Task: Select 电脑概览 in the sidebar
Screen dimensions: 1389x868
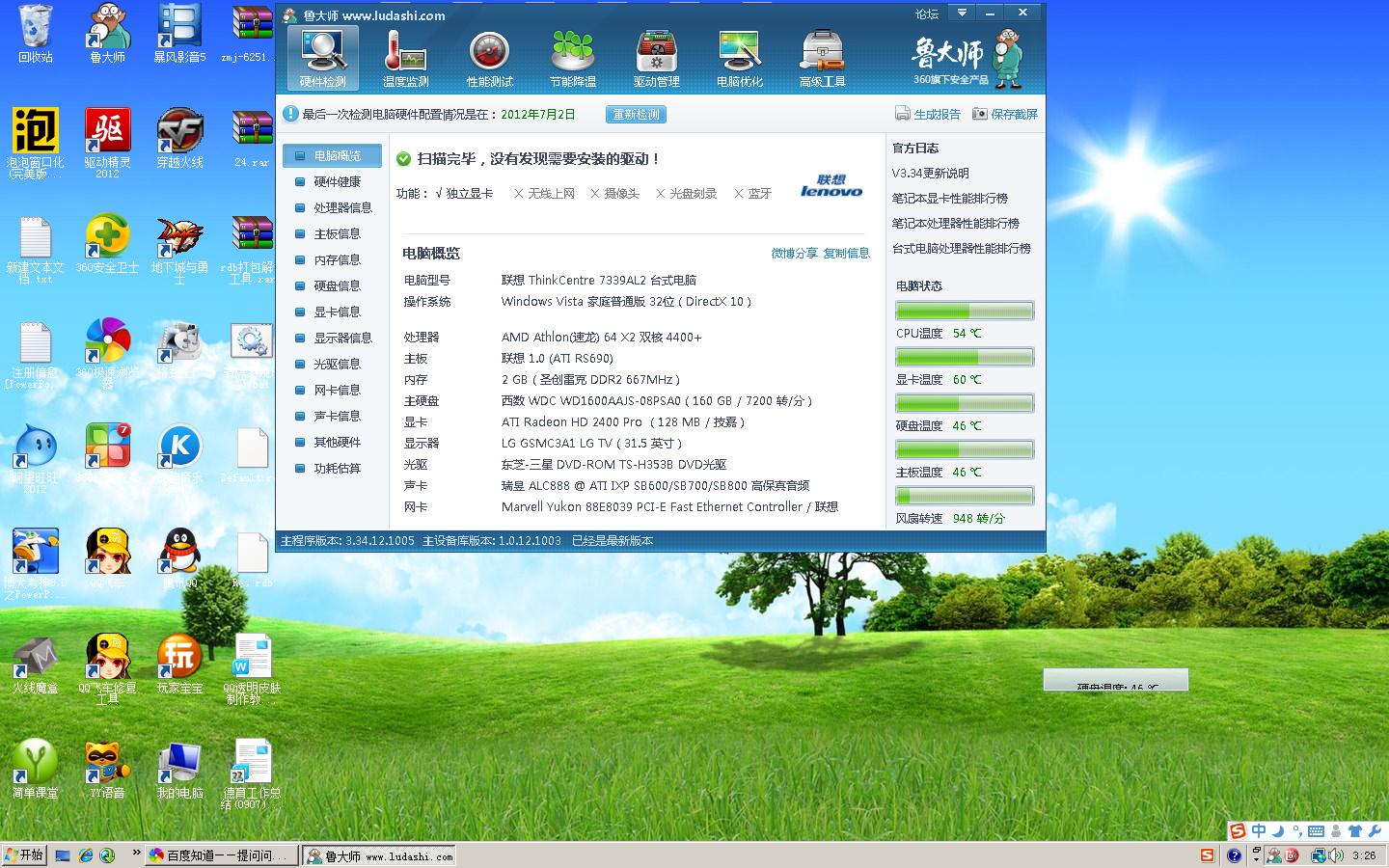Action: point(333,155)
